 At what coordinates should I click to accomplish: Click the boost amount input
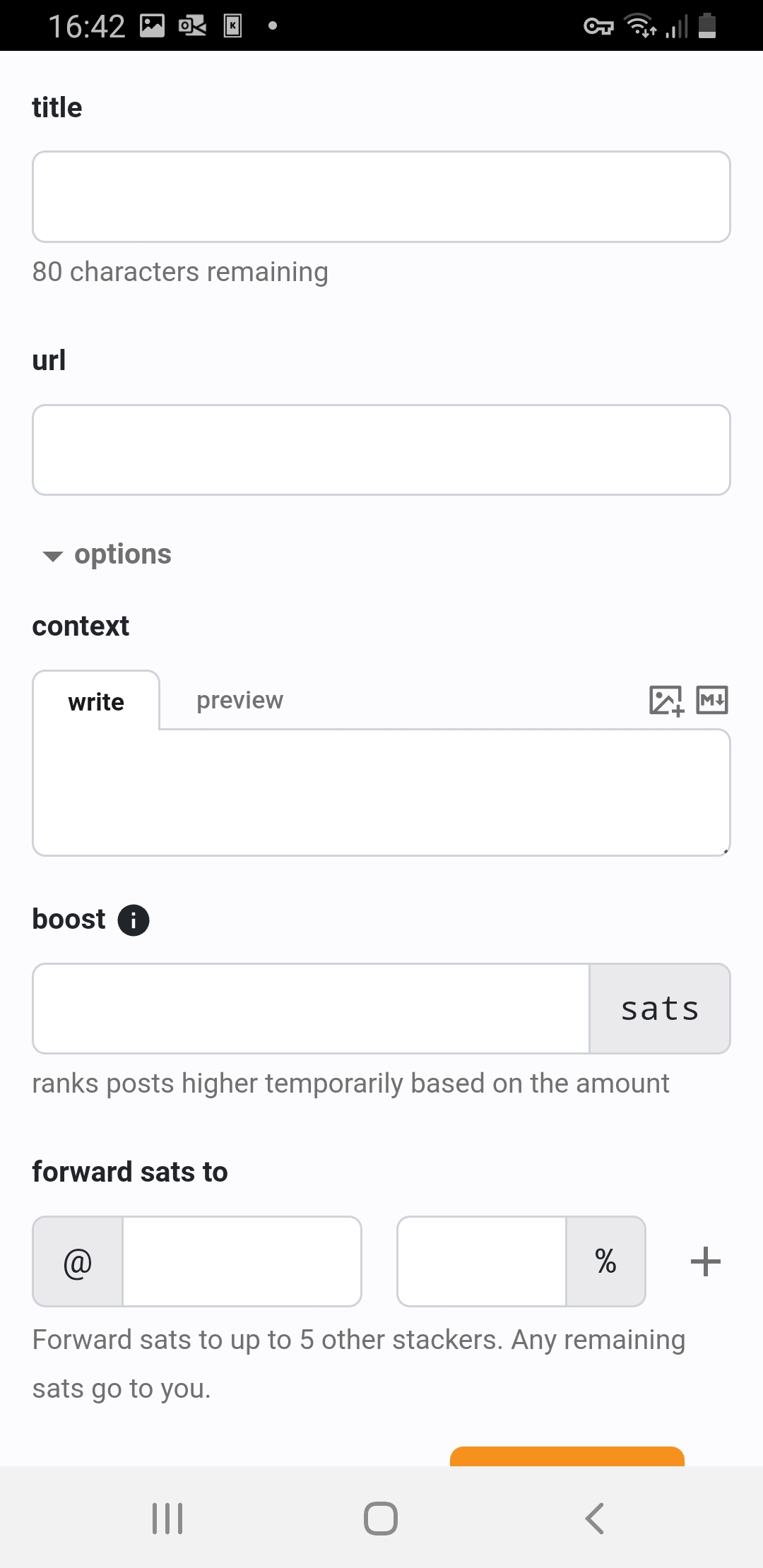[311, 1009]
